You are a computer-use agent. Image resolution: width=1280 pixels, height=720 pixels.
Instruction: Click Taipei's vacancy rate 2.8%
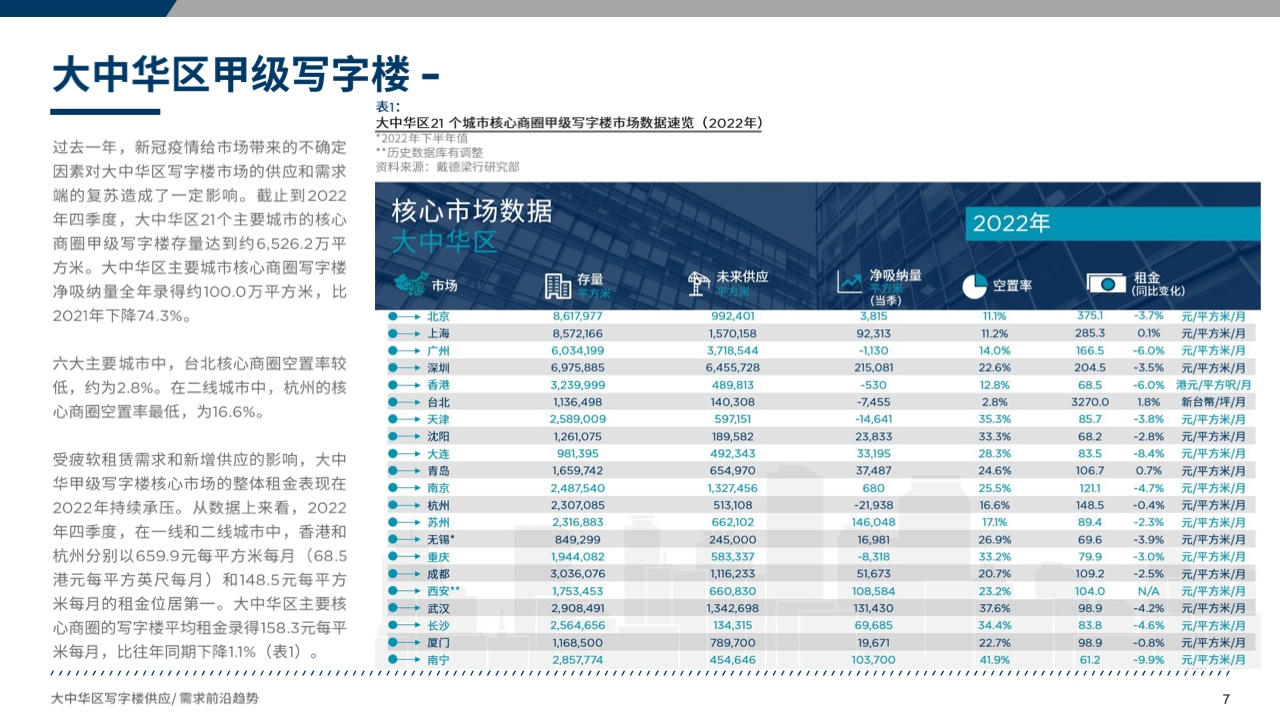click(x=996, y=402)
